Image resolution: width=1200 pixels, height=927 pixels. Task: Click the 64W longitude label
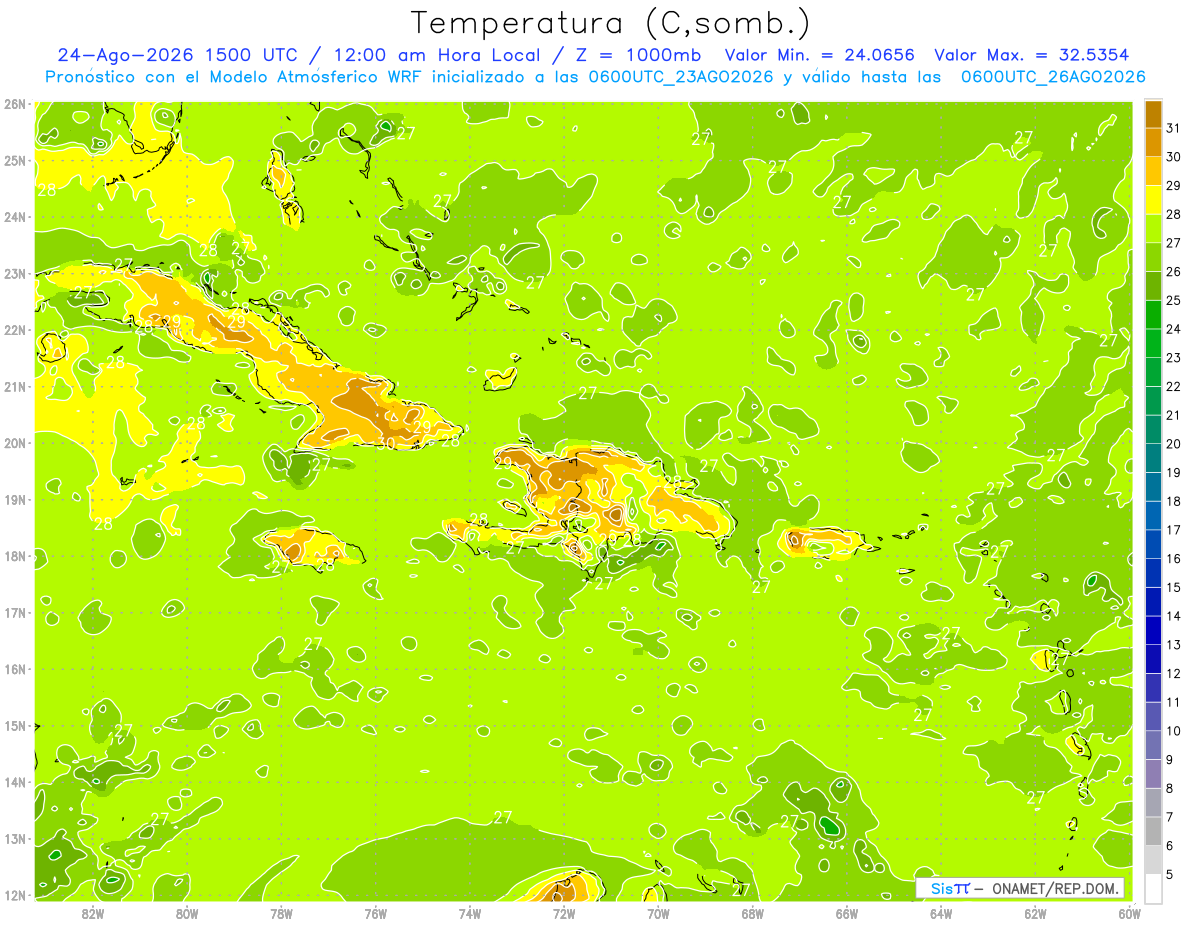point(941,913)
